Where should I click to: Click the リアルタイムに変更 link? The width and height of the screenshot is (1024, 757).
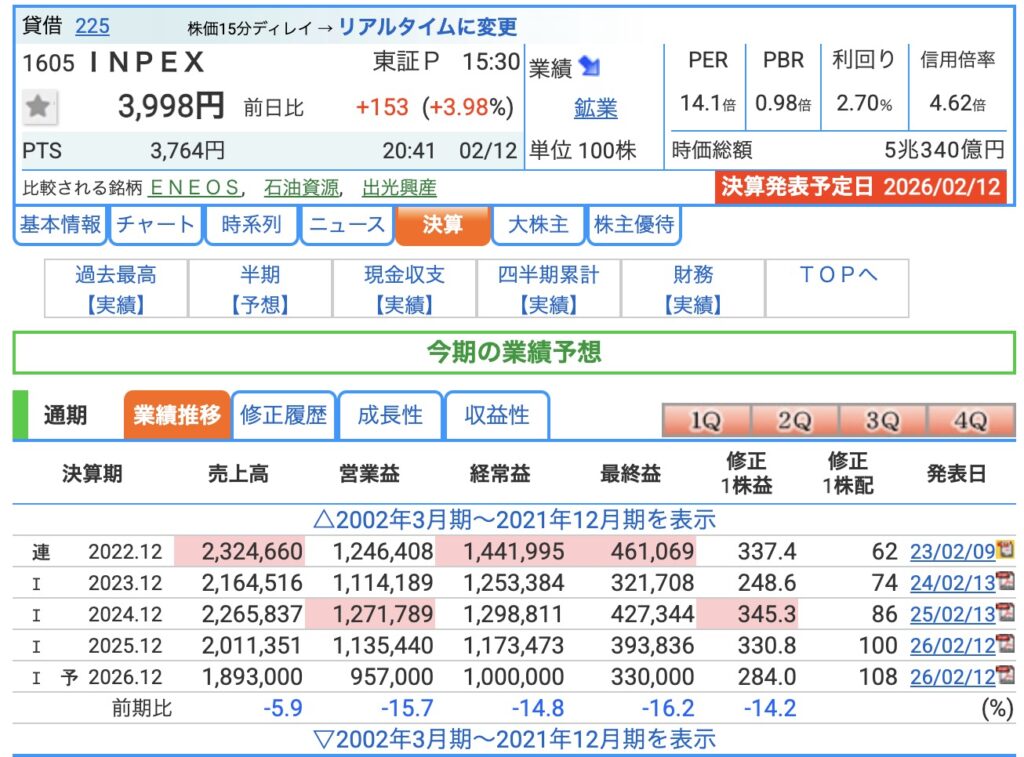click(x=427, y=27)
